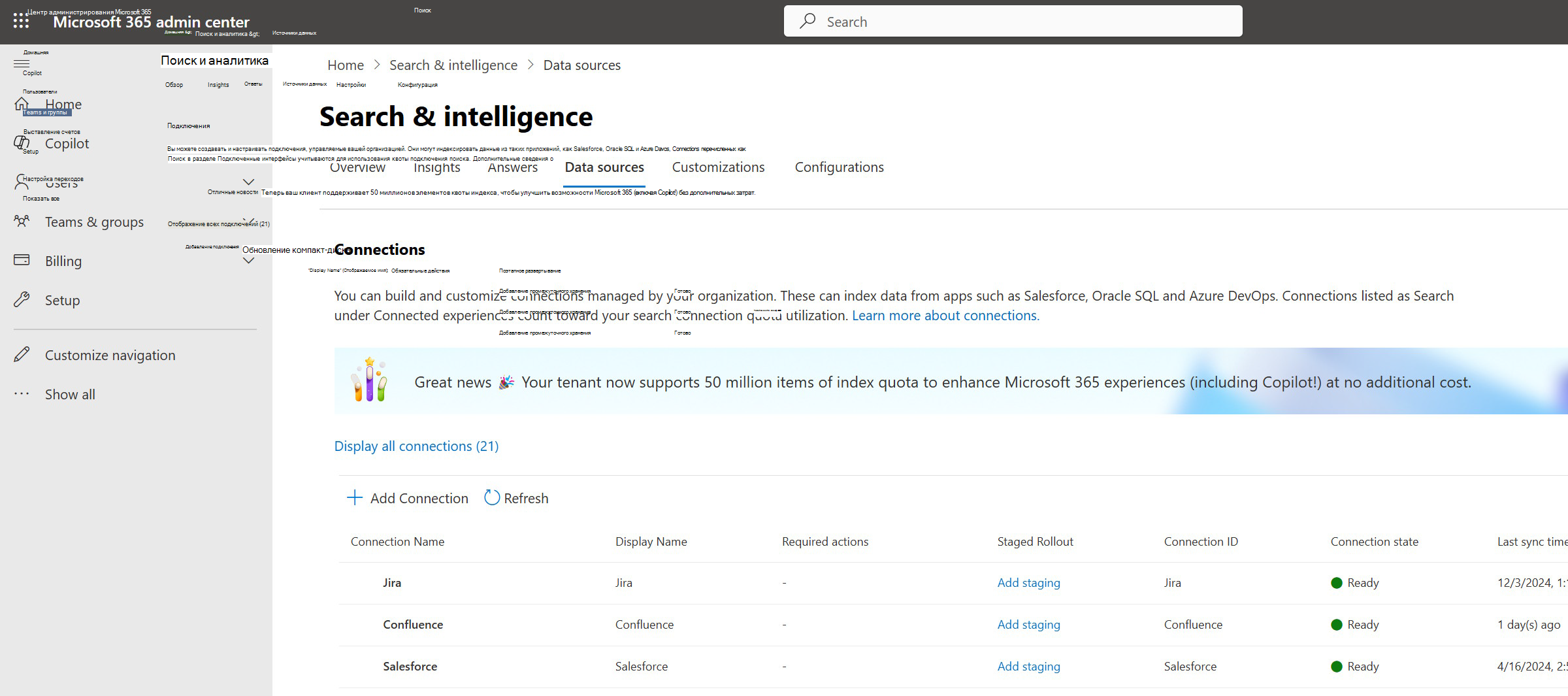Click the '1 day(s) ago' sync time

[1529, 625]
